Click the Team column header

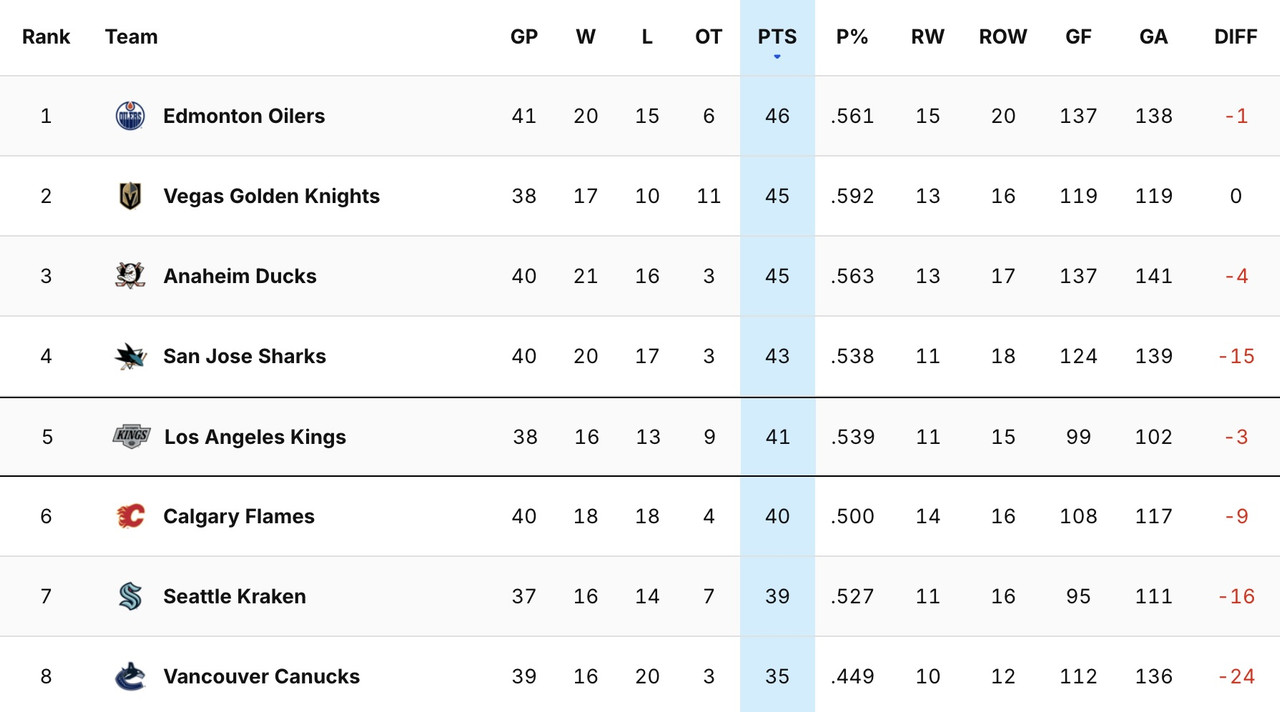[x=130, y=36]
